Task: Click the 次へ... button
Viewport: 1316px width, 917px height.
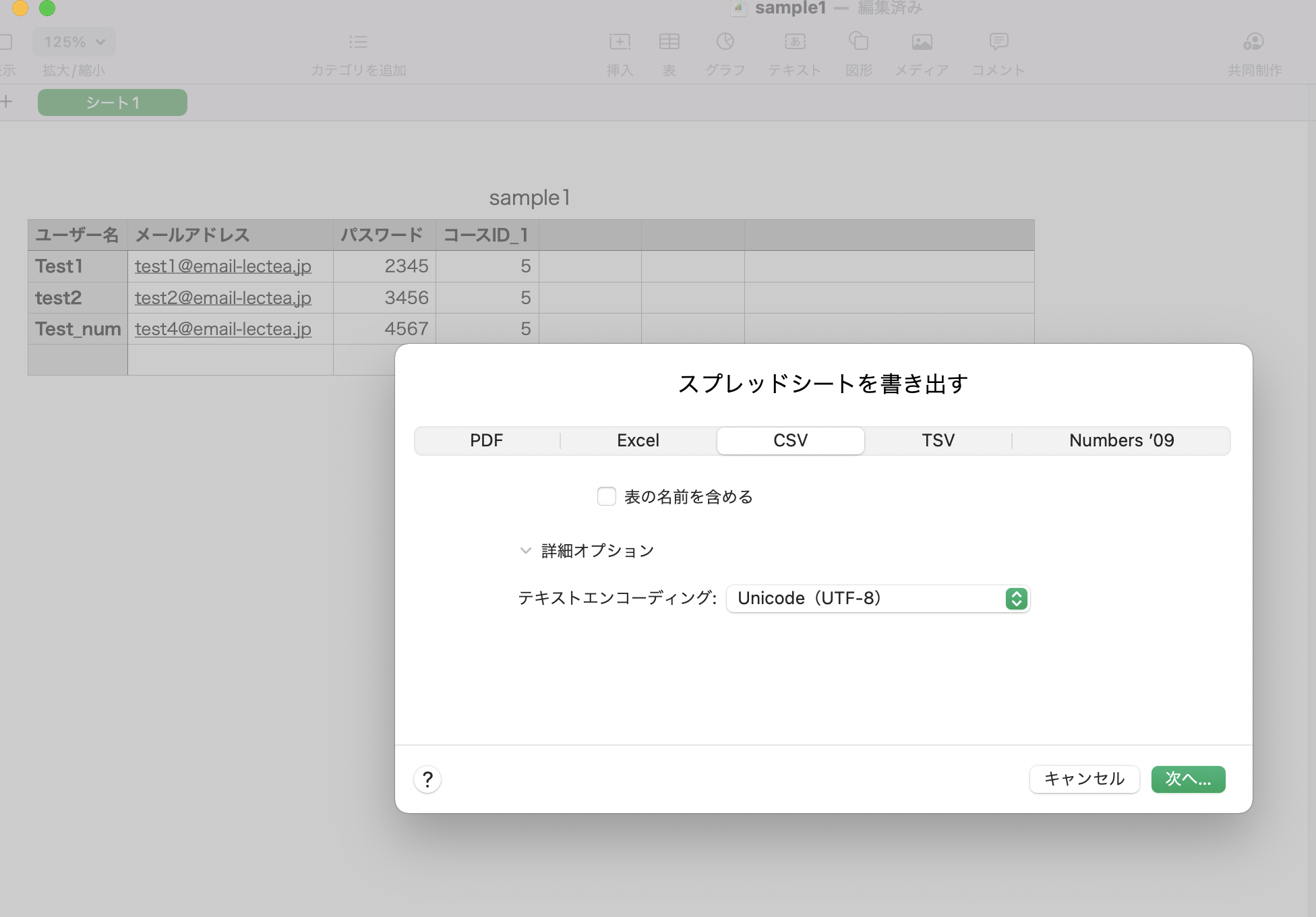Action: click(x=1188, y=779)
